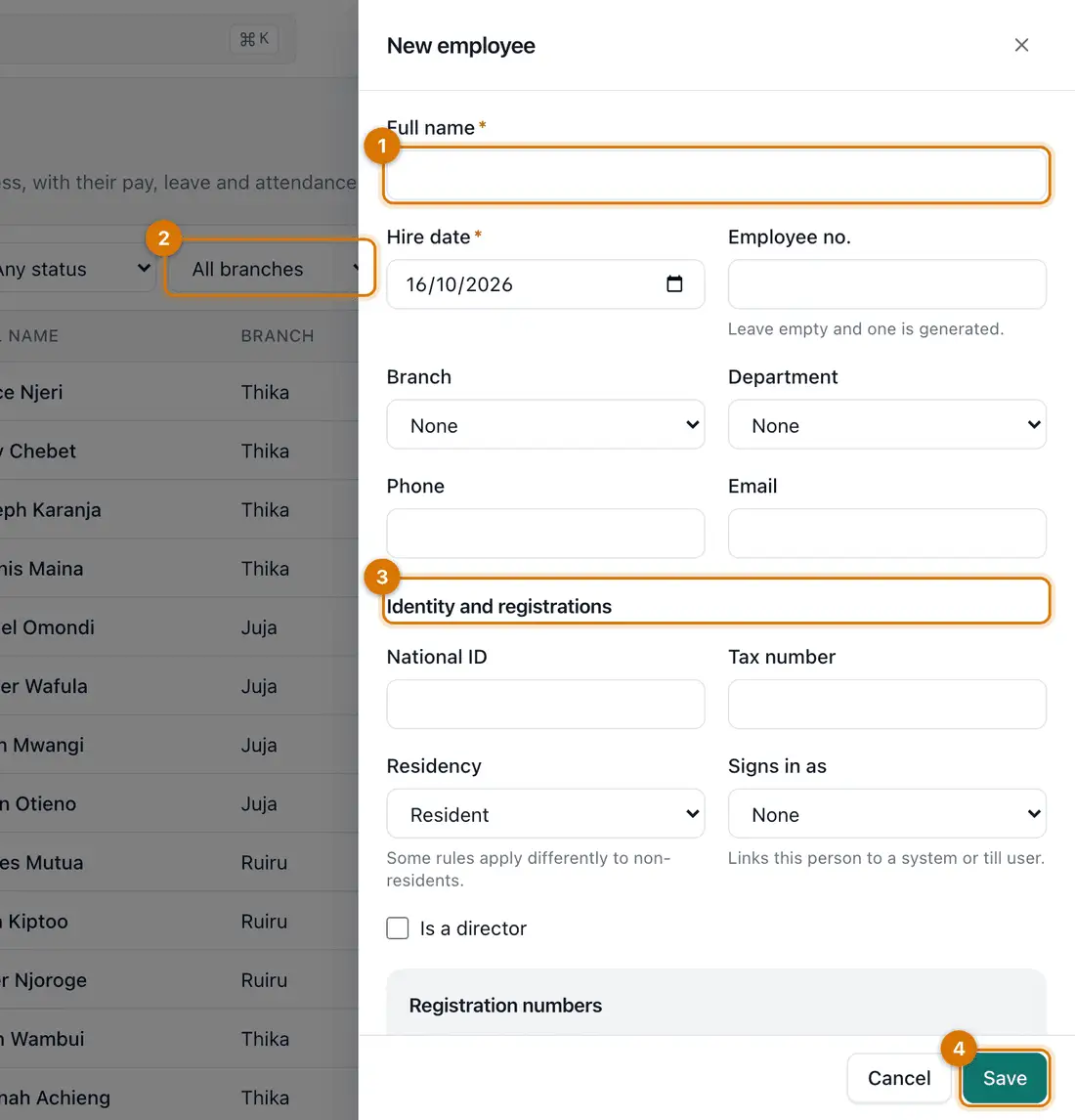
Task: Click the ⌘K search shortcut badge
Action: point(254,38)
